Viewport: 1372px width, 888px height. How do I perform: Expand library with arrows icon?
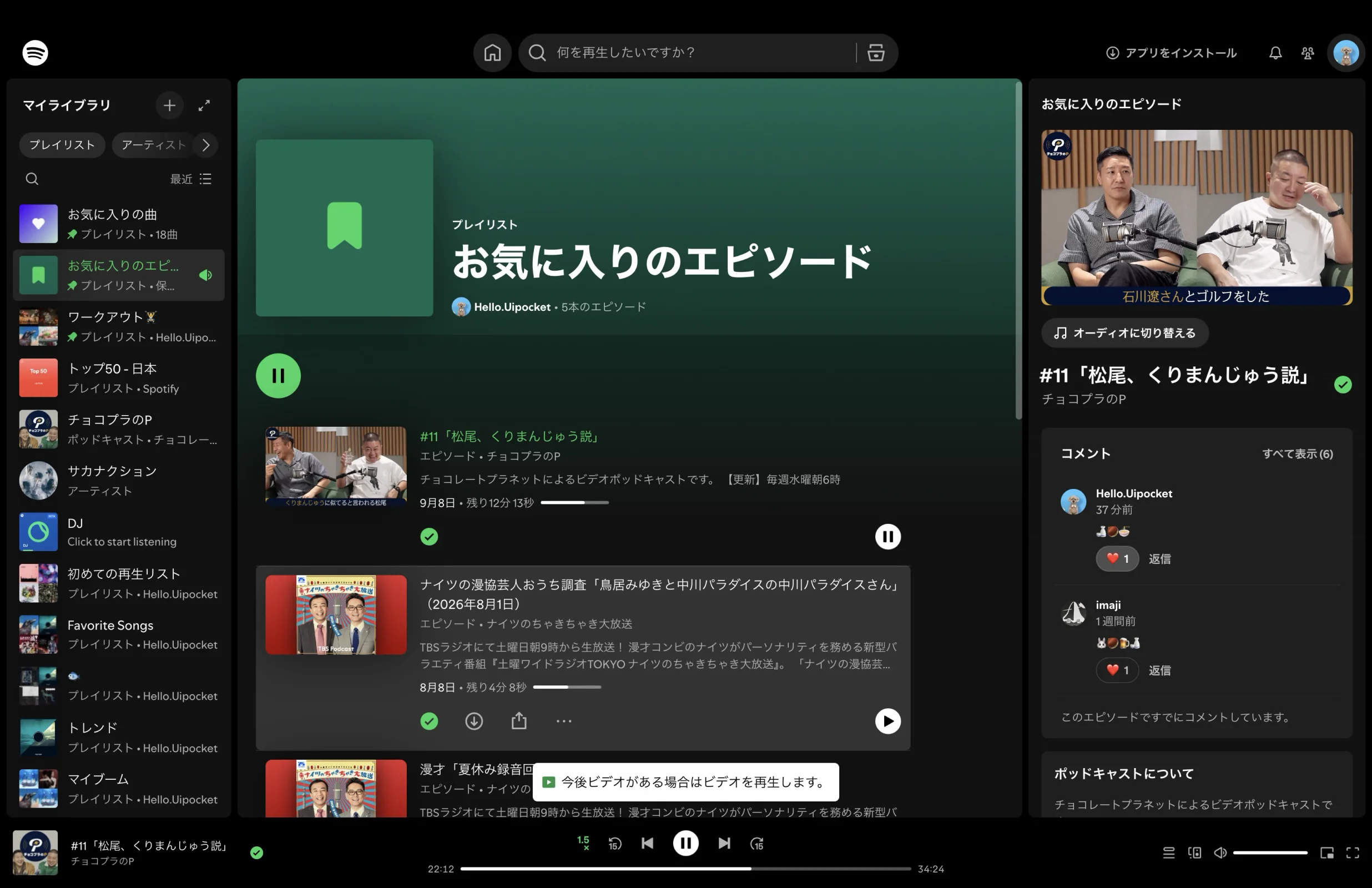(204, 105)
